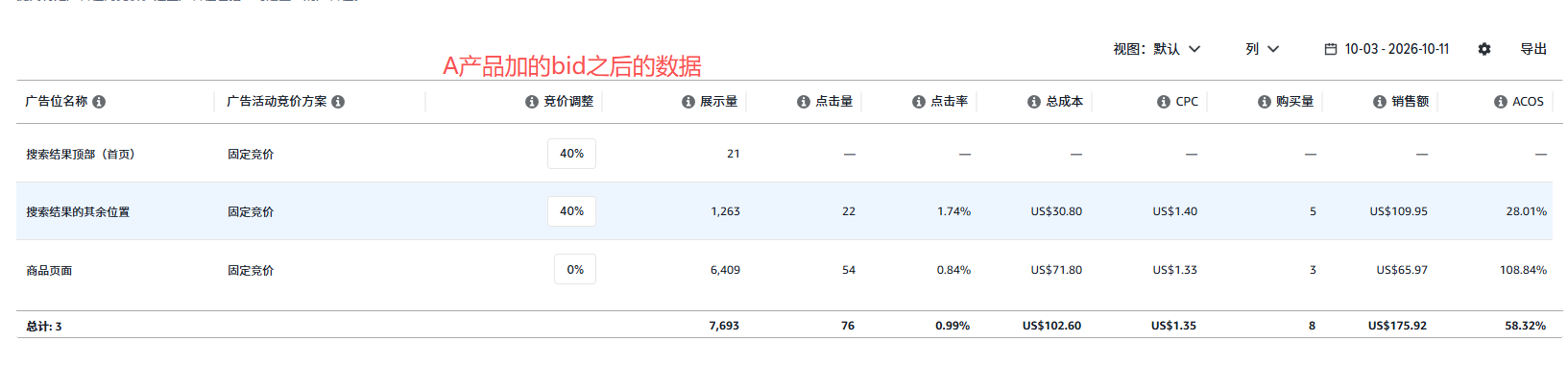The width and height of the screenshot is (1568, 366).
Task: Click total cost US$102.60
Action: [1051, 326]
